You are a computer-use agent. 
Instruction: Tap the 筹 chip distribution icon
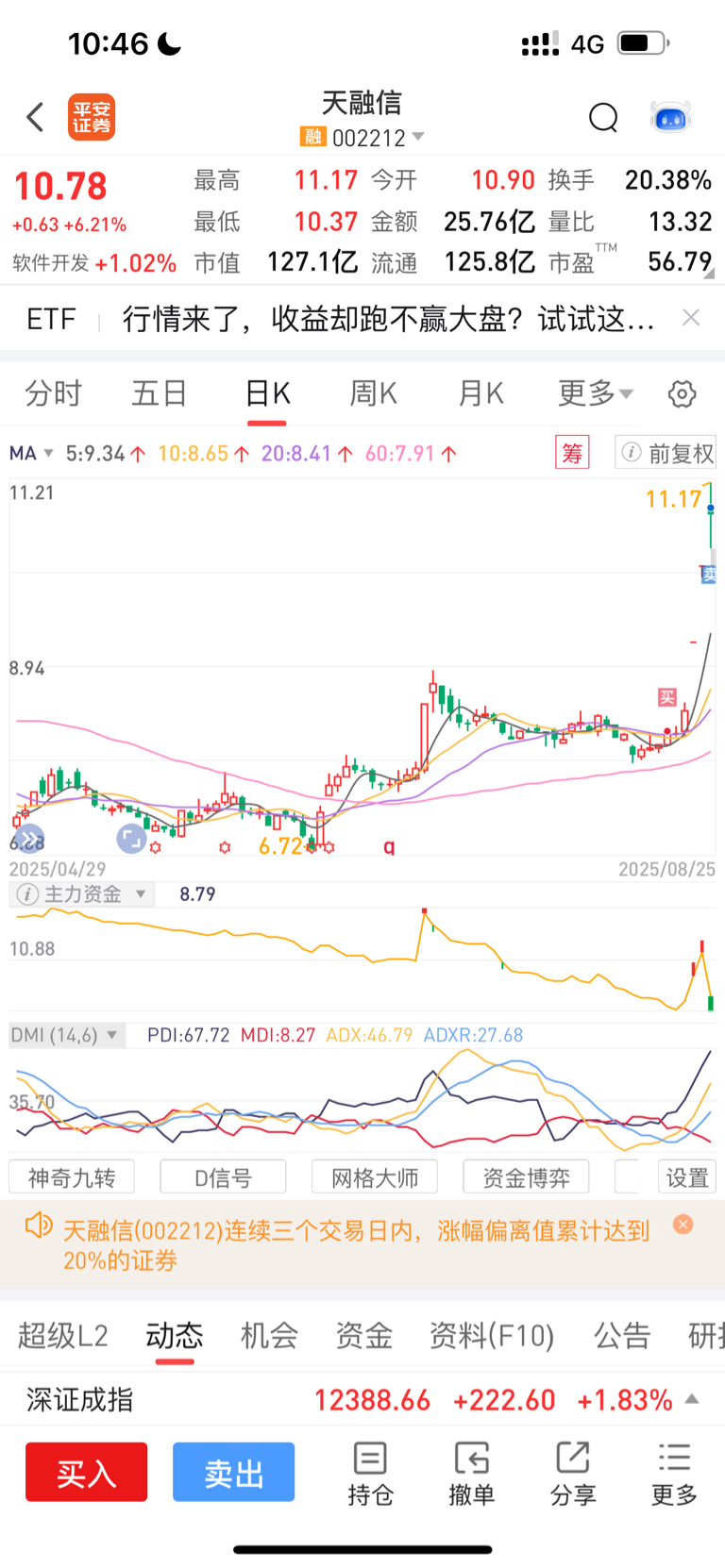click(572, 453)
